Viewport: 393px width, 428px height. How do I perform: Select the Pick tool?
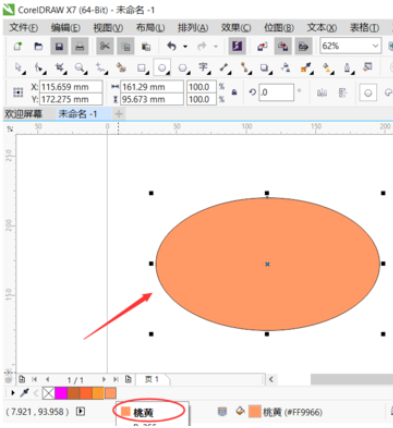click(19, 68)
